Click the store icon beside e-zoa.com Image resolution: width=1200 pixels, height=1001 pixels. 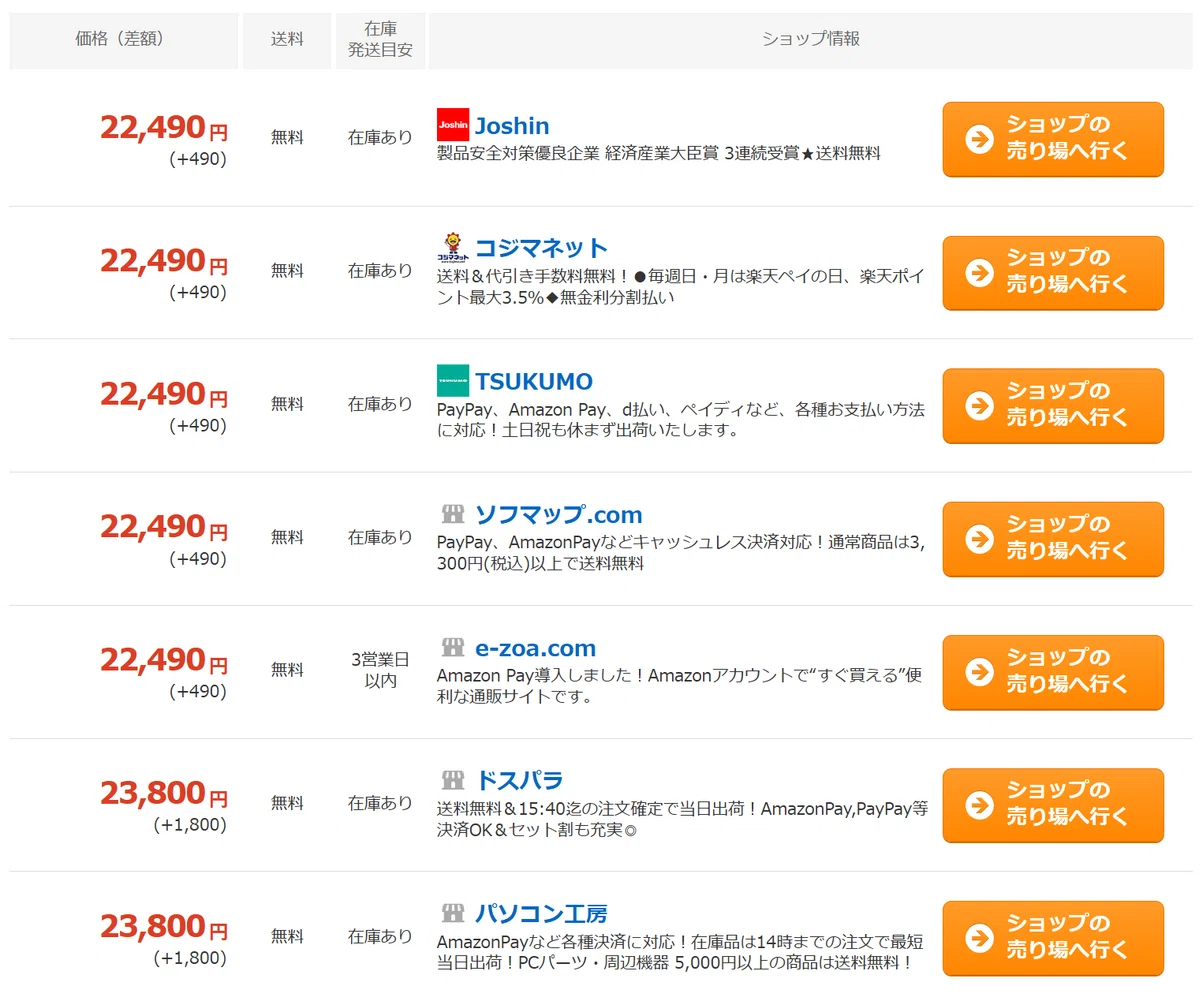click(x=453, y=648)
